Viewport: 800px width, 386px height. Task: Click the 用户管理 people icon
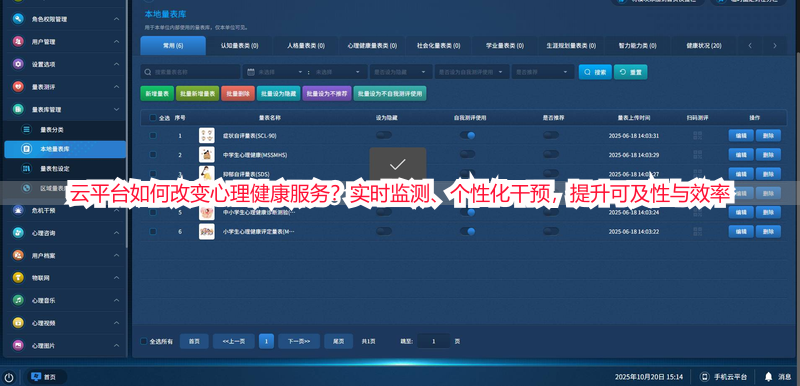pos(18,41)
